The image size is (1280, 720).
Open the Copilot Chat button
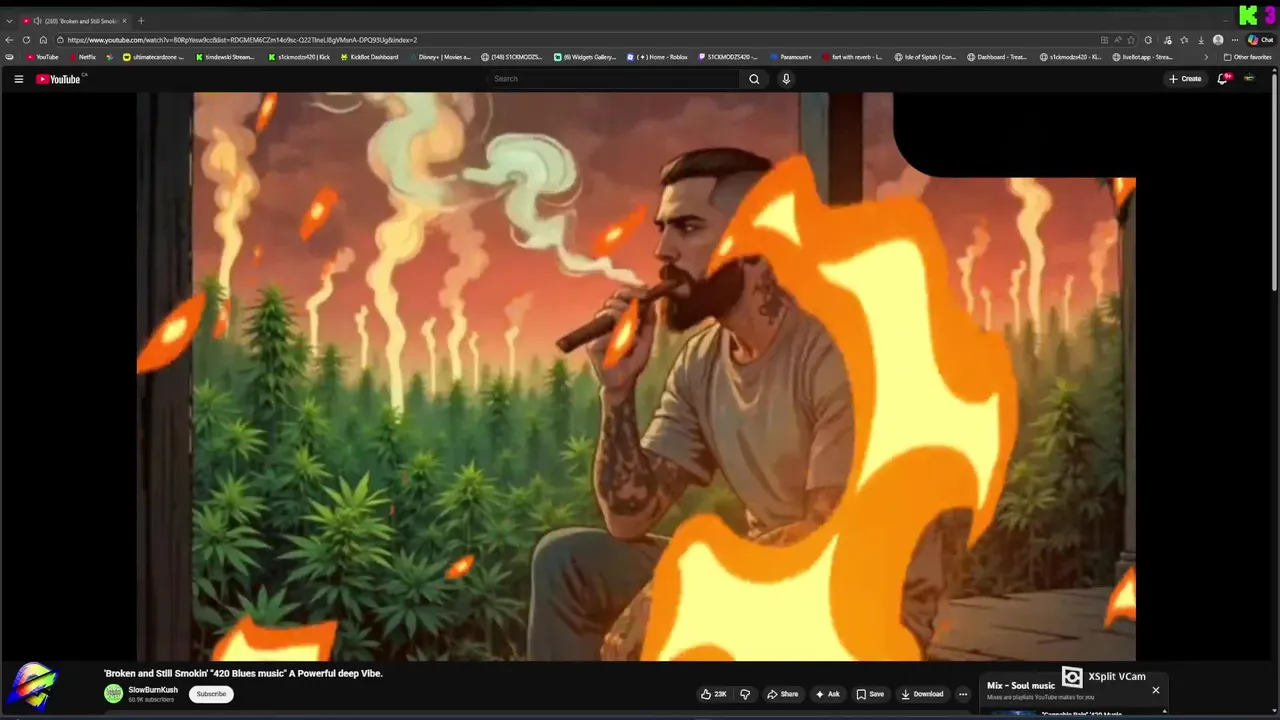click(1260, 40)
